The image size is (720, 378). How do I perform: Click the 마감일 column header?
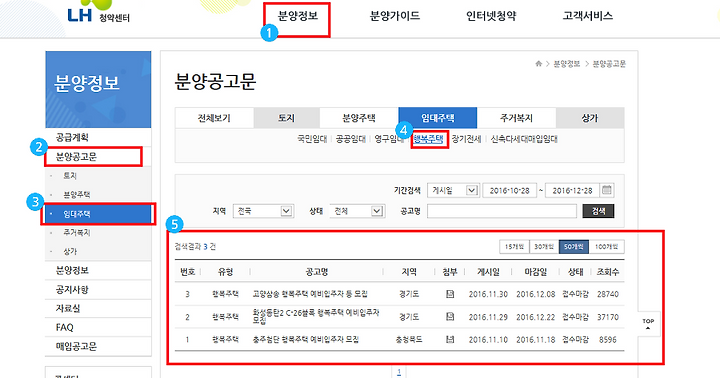point(535,272)
